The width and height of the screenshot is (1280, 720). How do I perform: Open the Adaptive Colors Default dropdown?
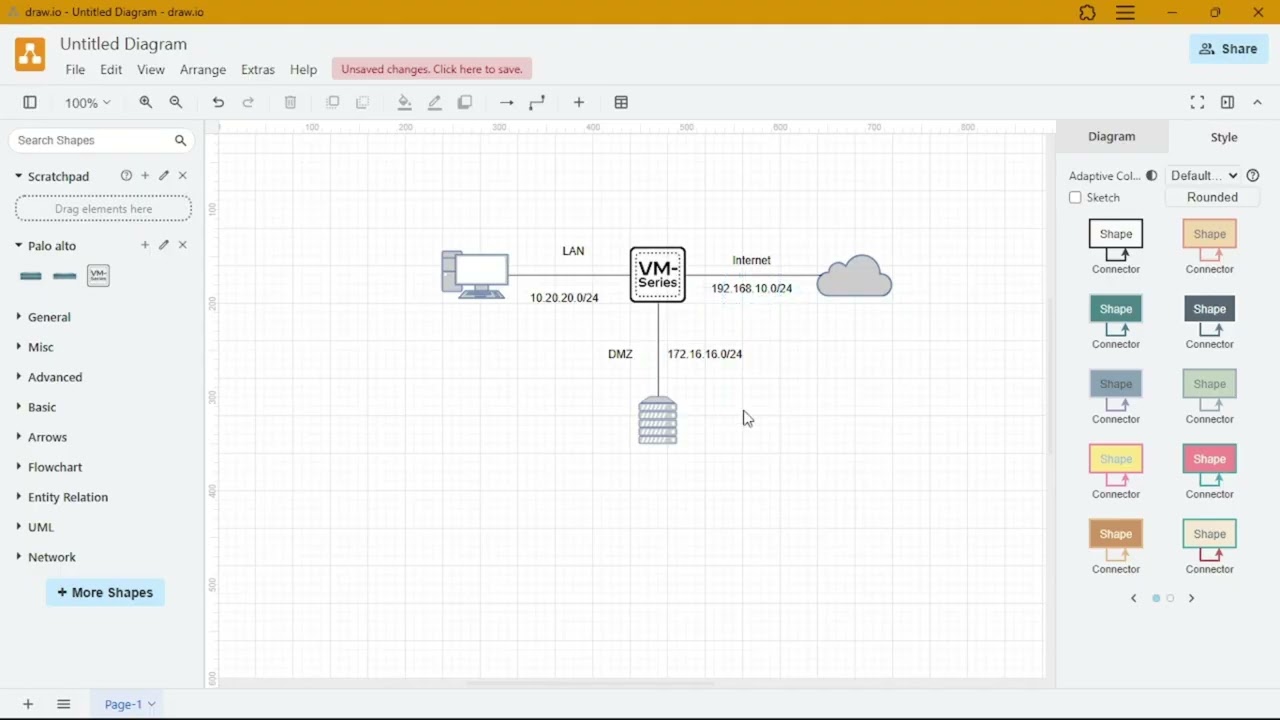[1204, 175]
